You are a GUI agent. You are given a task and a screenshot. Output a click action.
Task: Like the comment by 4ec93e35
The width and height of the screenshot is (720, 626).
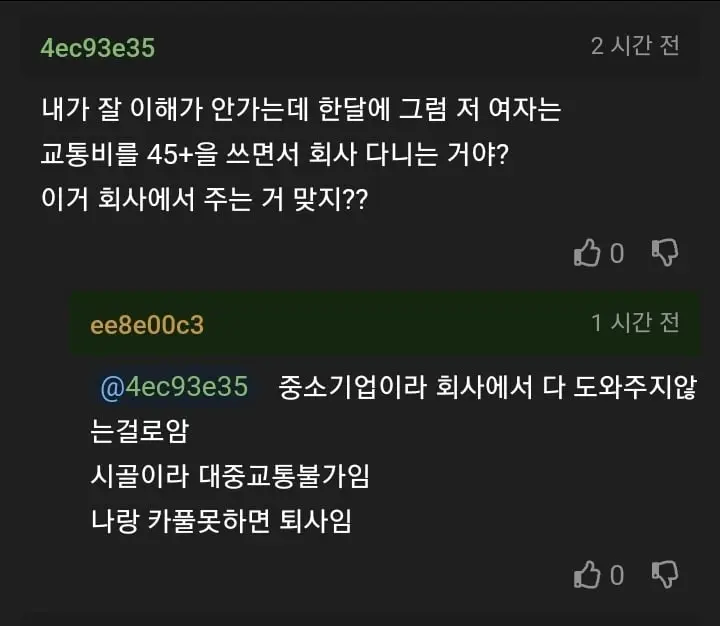(587, 253)
